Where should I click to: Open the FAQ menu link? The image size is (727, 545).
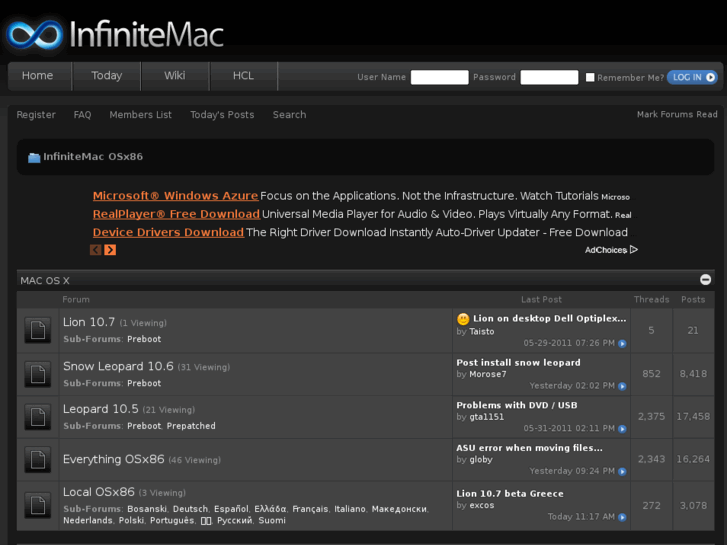point(83,115)
